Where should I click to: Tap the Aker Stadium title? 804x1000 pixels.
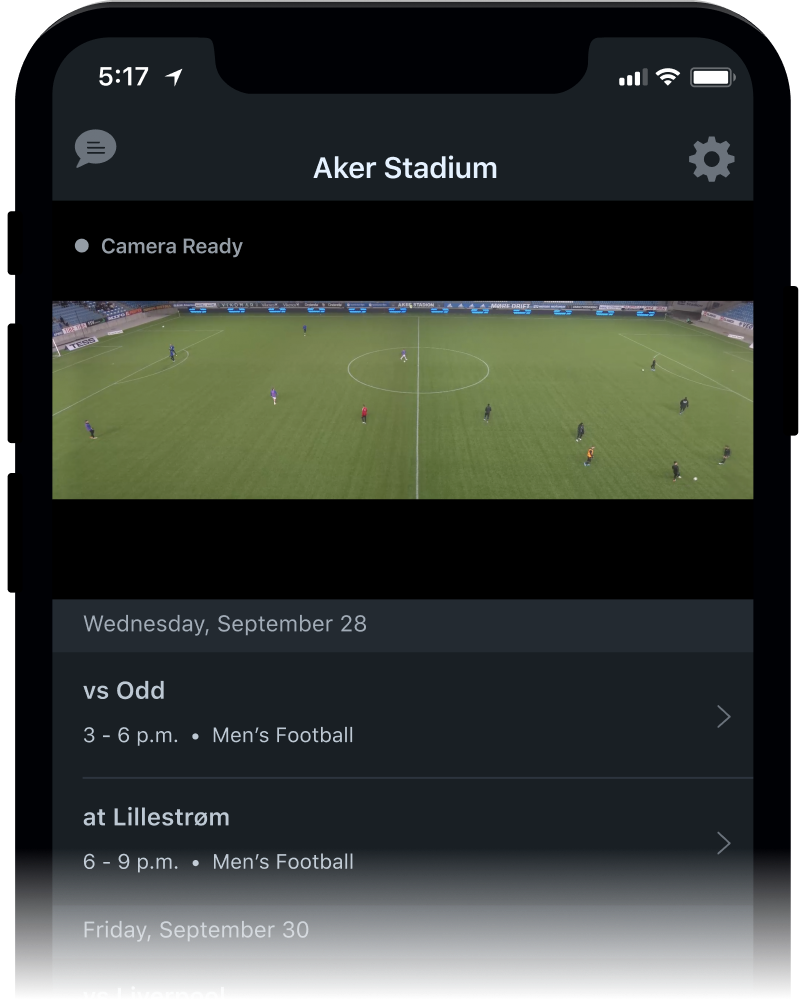(x=404, y=168)
